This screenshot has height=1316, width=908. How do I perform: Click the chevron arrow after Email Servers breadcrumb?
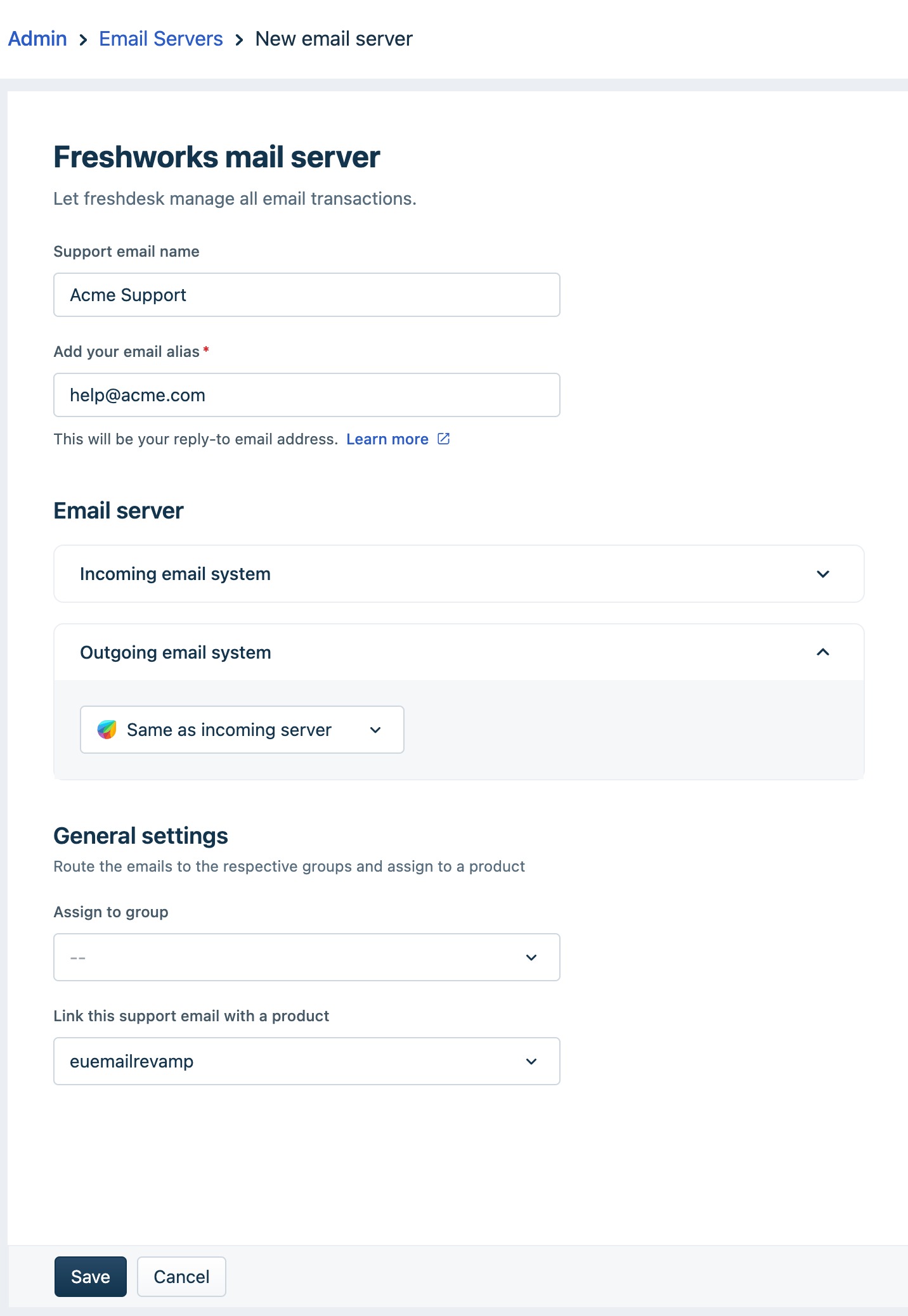(239, 40)
